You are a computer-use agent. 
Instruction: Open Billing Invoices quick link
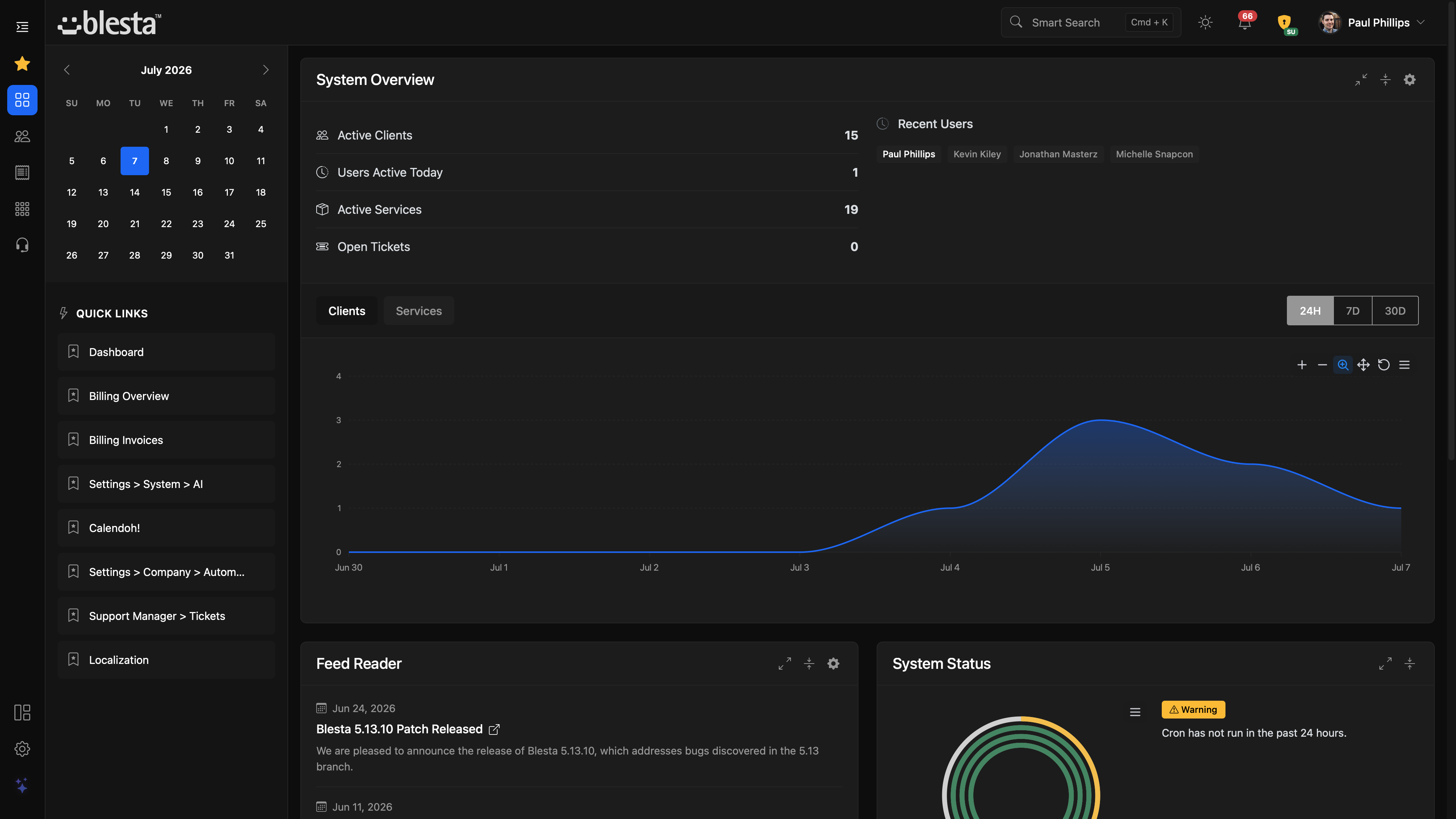pos(166,440)
